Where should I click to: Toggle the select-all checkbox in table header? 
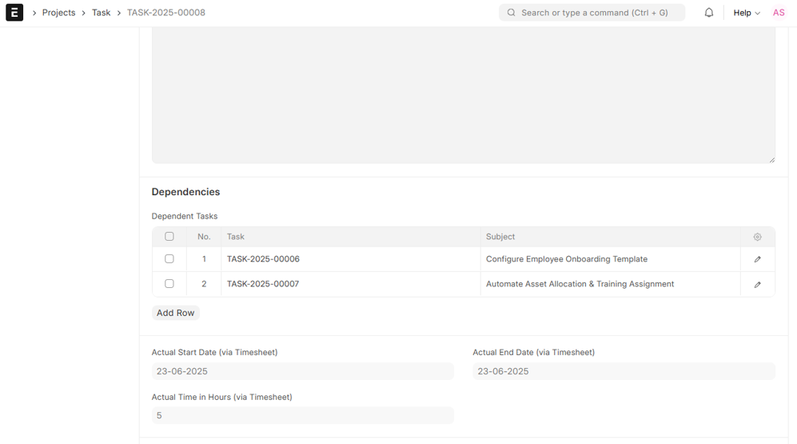click(x=169, y=237)
